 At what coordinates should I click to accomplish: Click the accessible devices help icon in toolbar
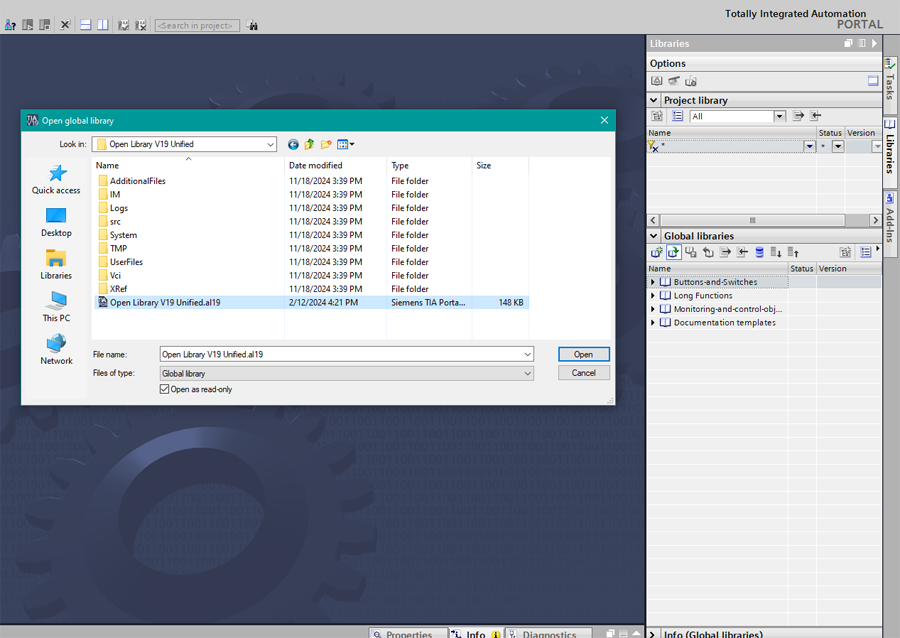(x=10, y=25)
